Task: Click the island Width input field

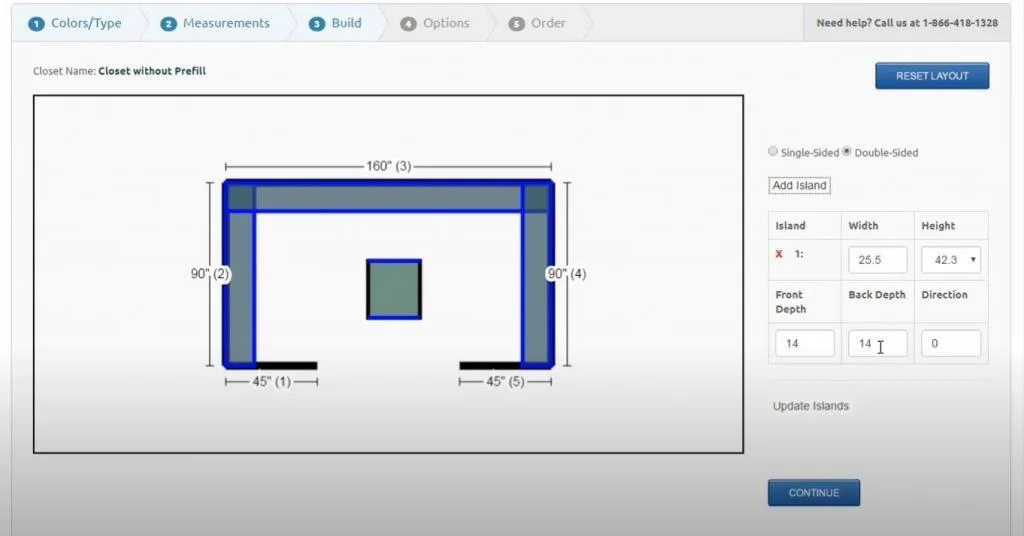Action: [x=878, y=260]
